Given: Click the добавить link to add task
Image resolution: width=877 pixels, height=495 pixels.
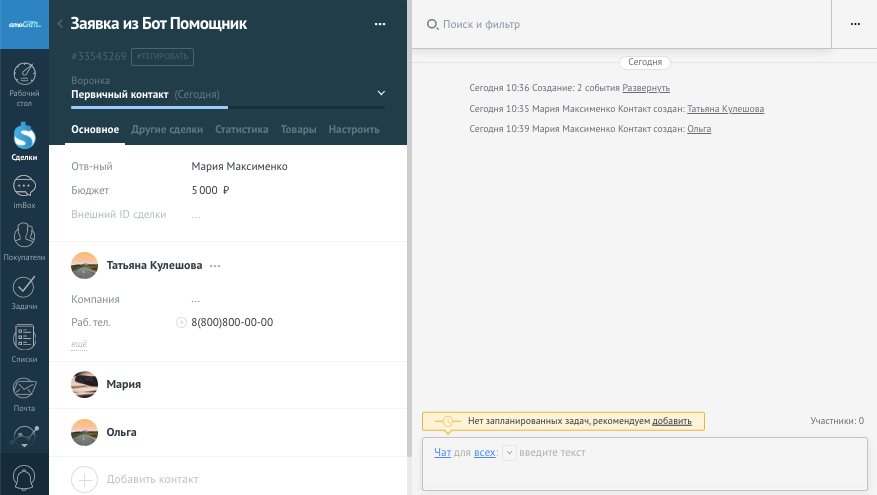Looking at the screenshot, I should (x=672, y=421).
